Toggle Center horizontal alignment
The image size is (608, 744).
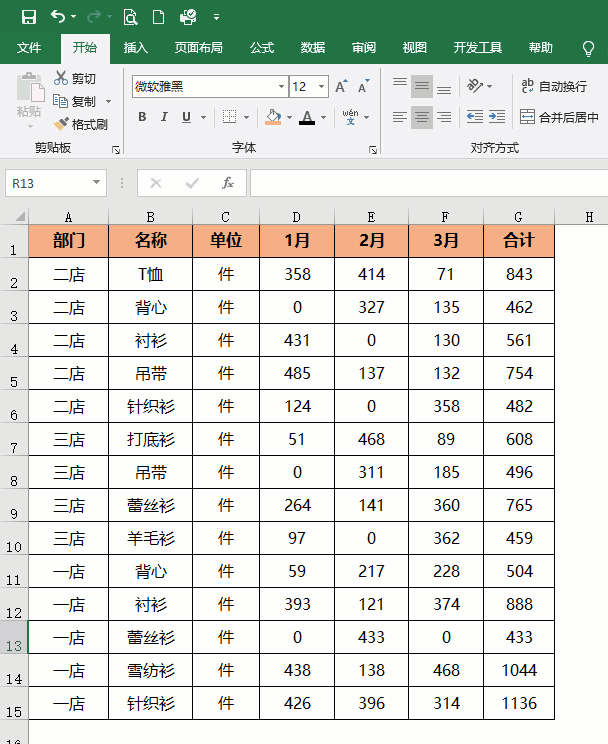tap(421, 117)
